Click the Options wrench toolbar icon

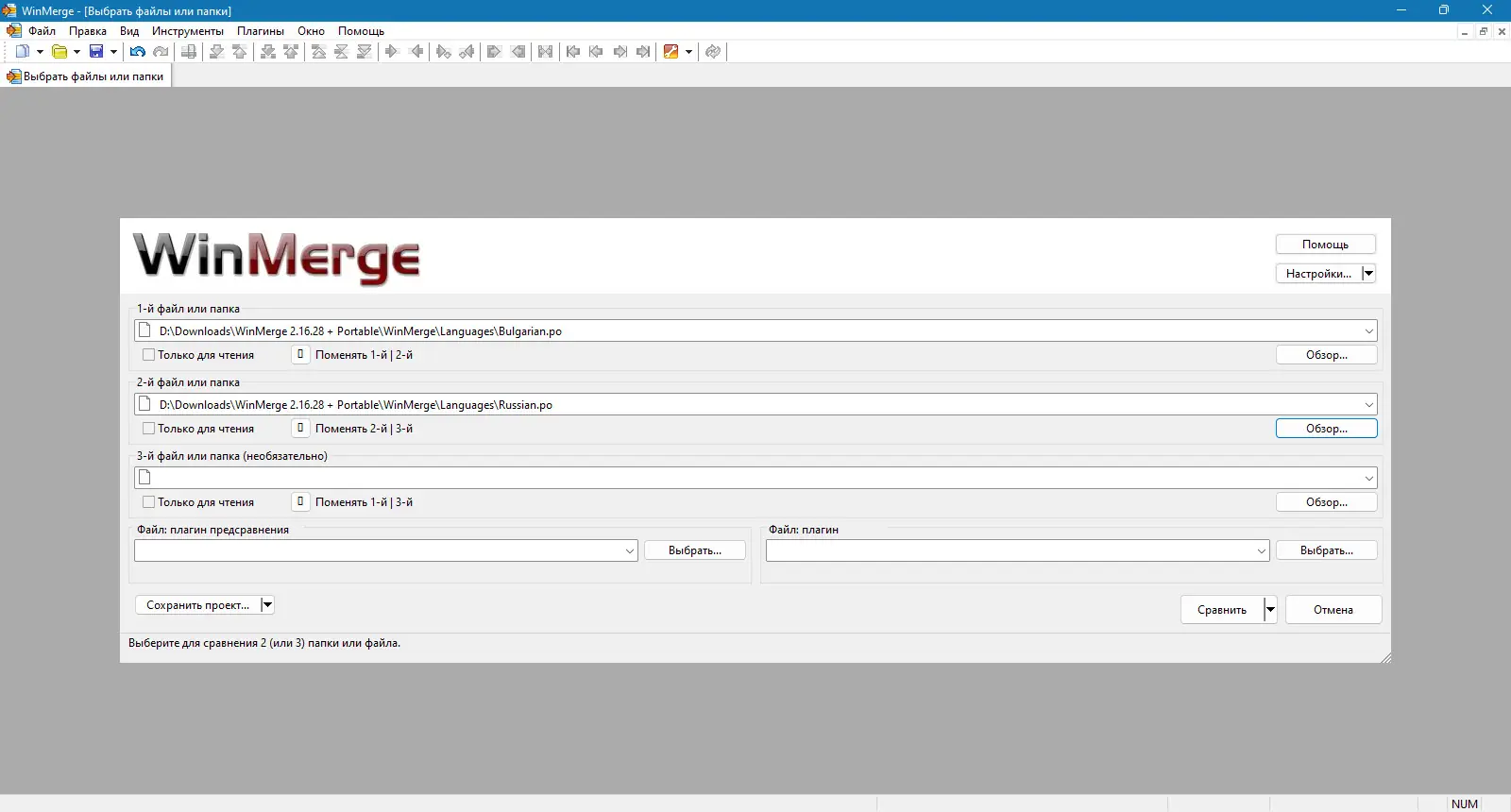click(671, 52)
